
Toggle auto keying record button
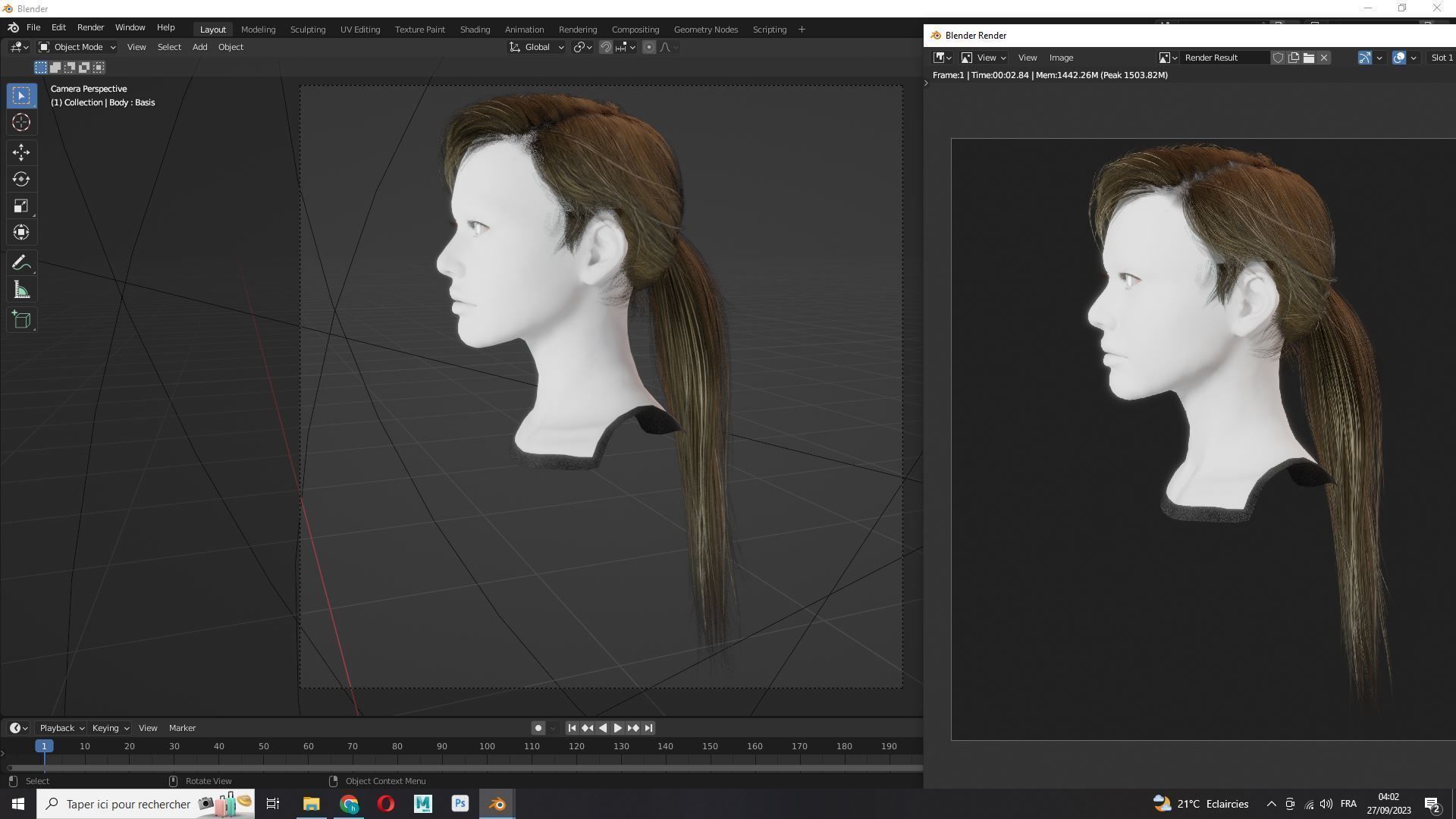point(538,728)
